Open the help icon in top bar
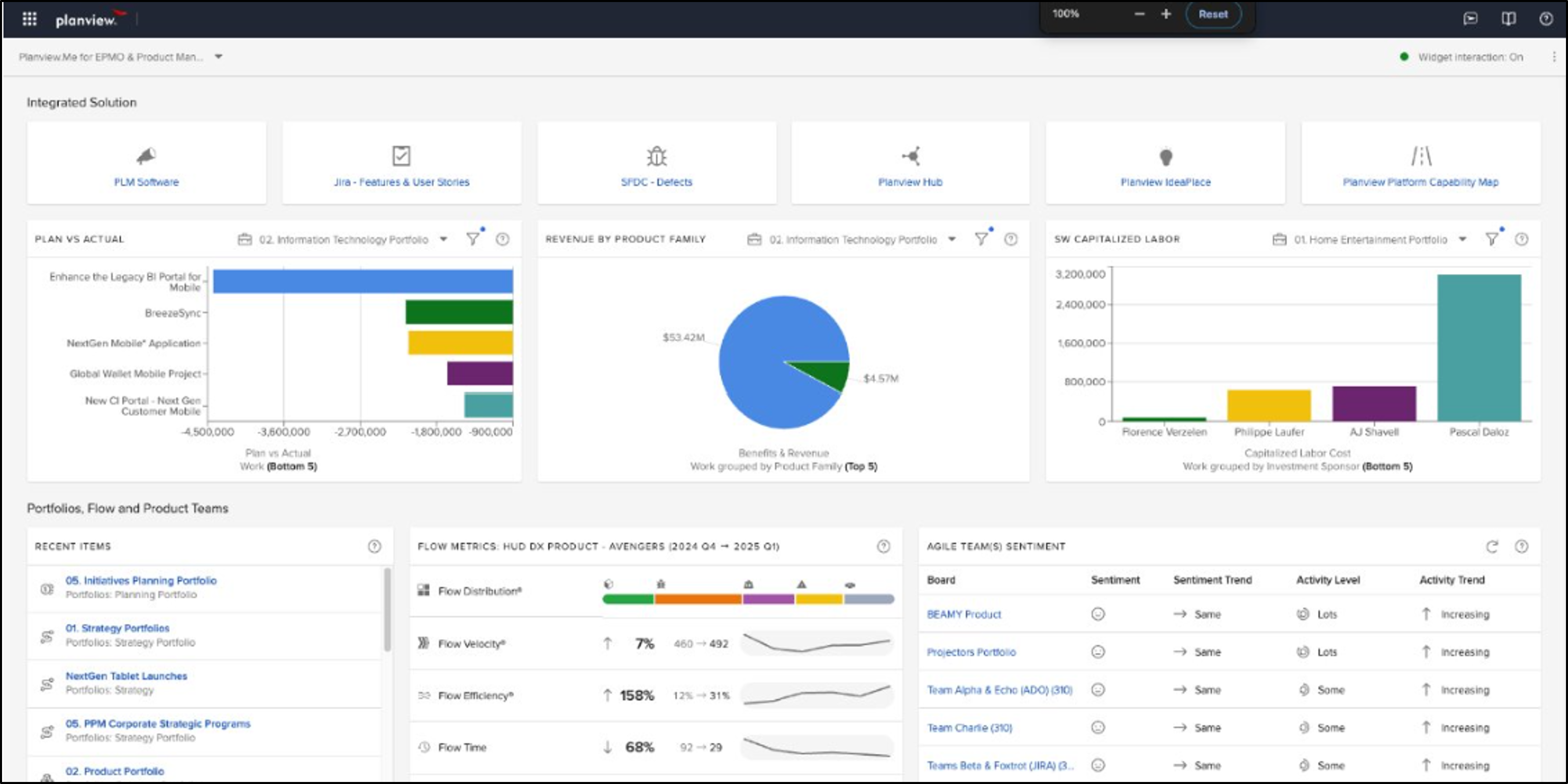 coord(1546,19)
